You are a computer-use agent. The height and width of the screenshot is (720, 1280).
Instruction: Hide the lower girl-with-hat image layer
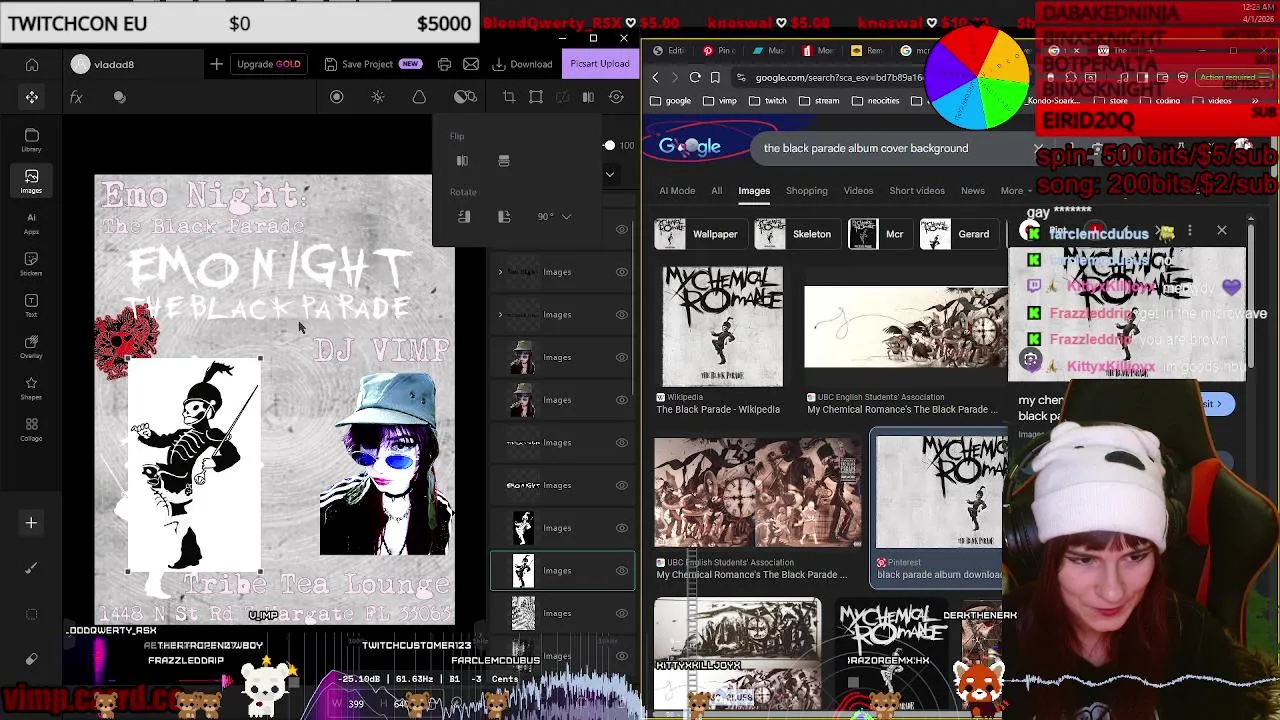(622, 400)
